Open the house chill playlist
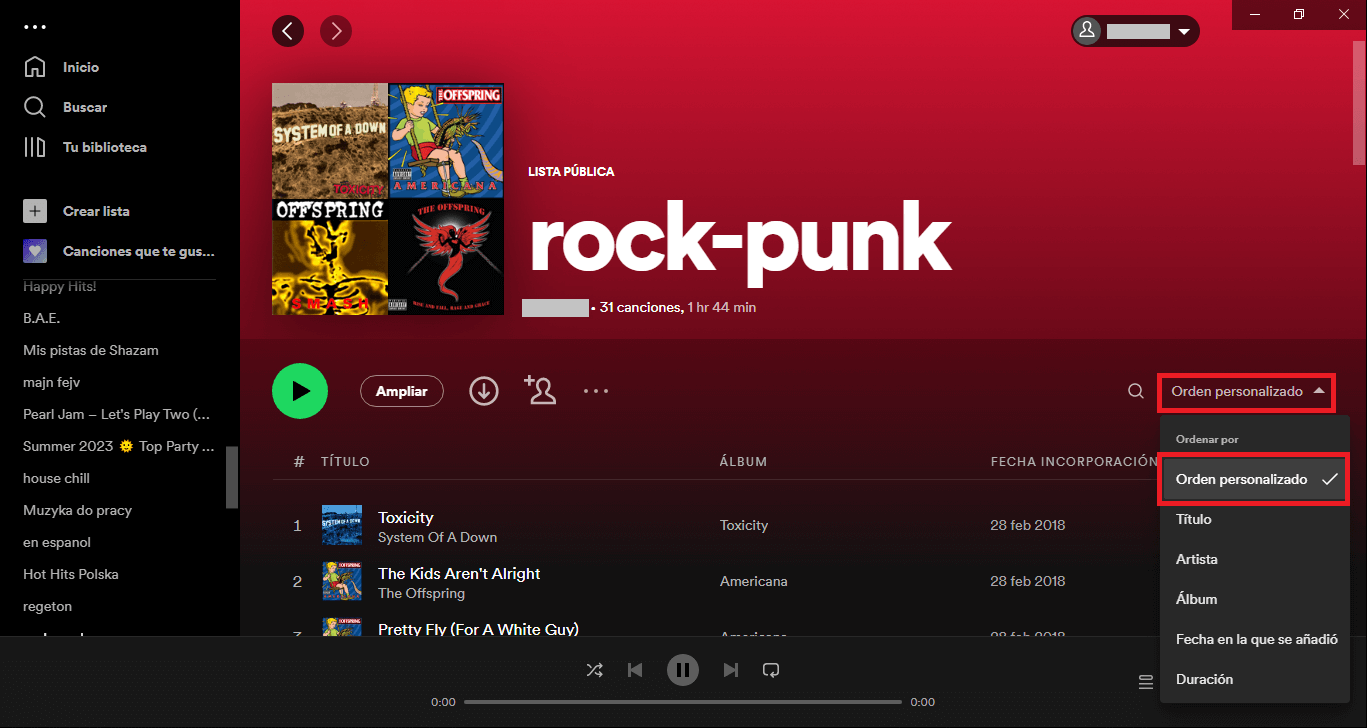Viewport: 1367px width, 728px height. coord(57,478)
